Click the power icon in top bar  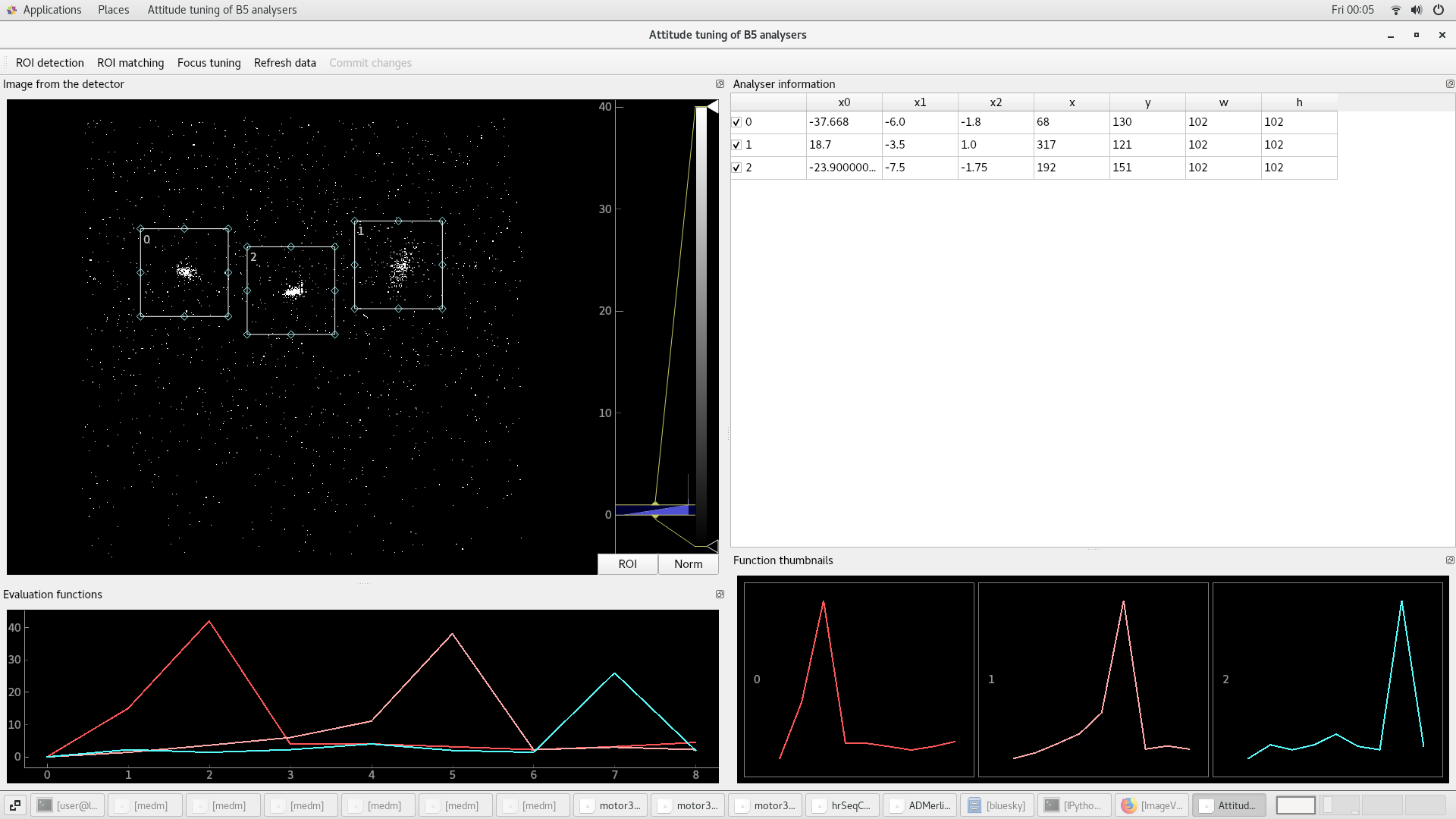pos(1438,10)
